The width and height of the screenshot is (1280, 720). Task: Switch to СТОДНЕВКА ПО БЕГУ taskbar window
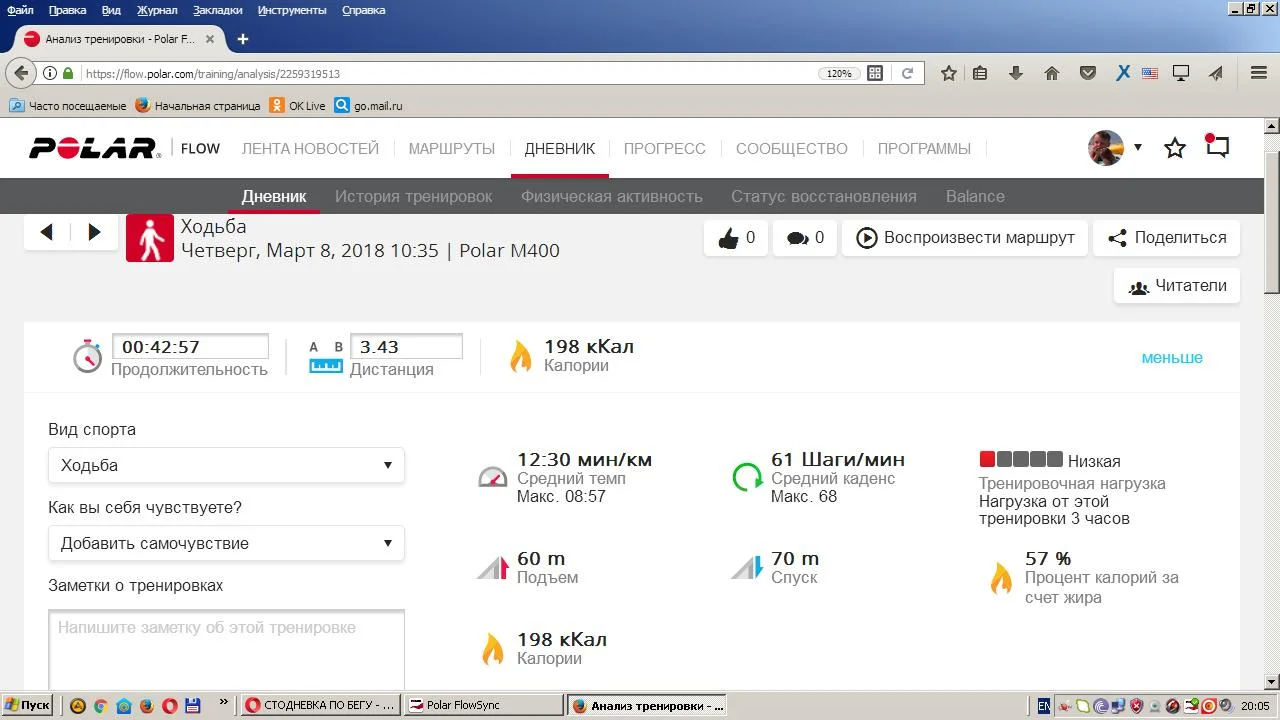coord(321,705)
